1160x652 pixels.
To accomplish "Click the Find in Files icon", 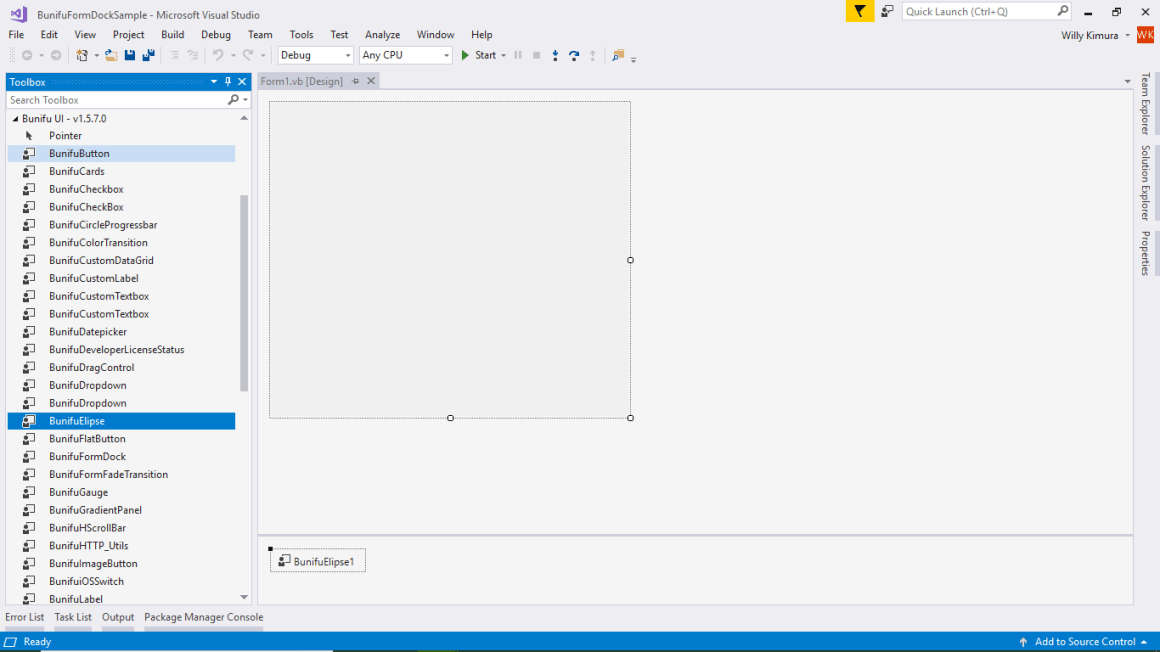I will 618,56.
